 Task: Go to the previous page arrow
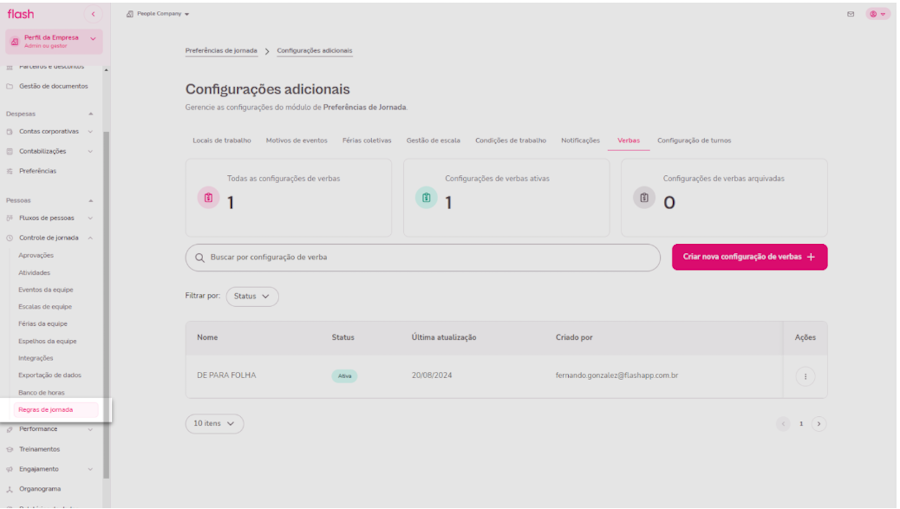coord(783,424)
